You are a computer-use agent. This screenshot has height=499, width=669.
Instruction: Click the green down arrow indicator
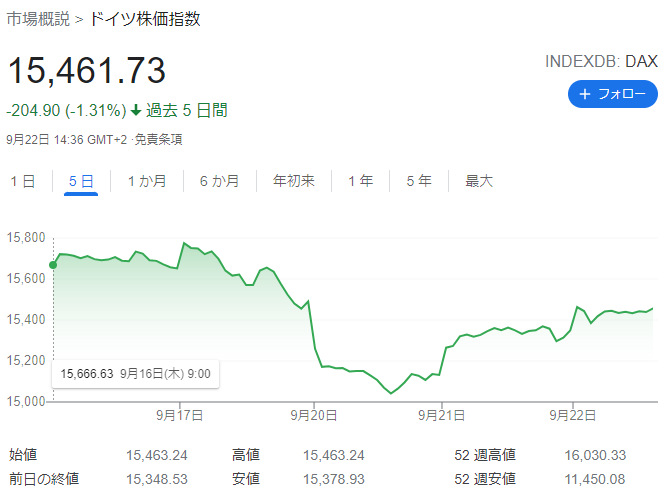pos(136,110)
